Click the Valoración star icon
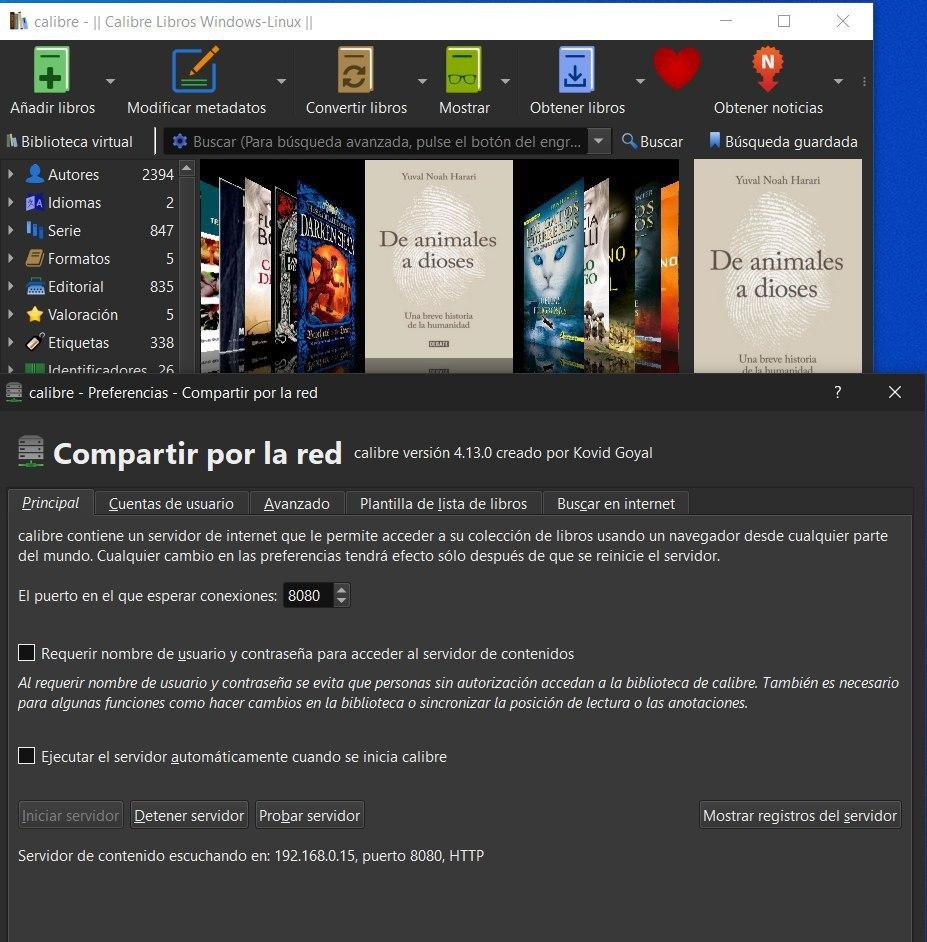The height and width of the screenshot is (942, 927). [35, 314]
